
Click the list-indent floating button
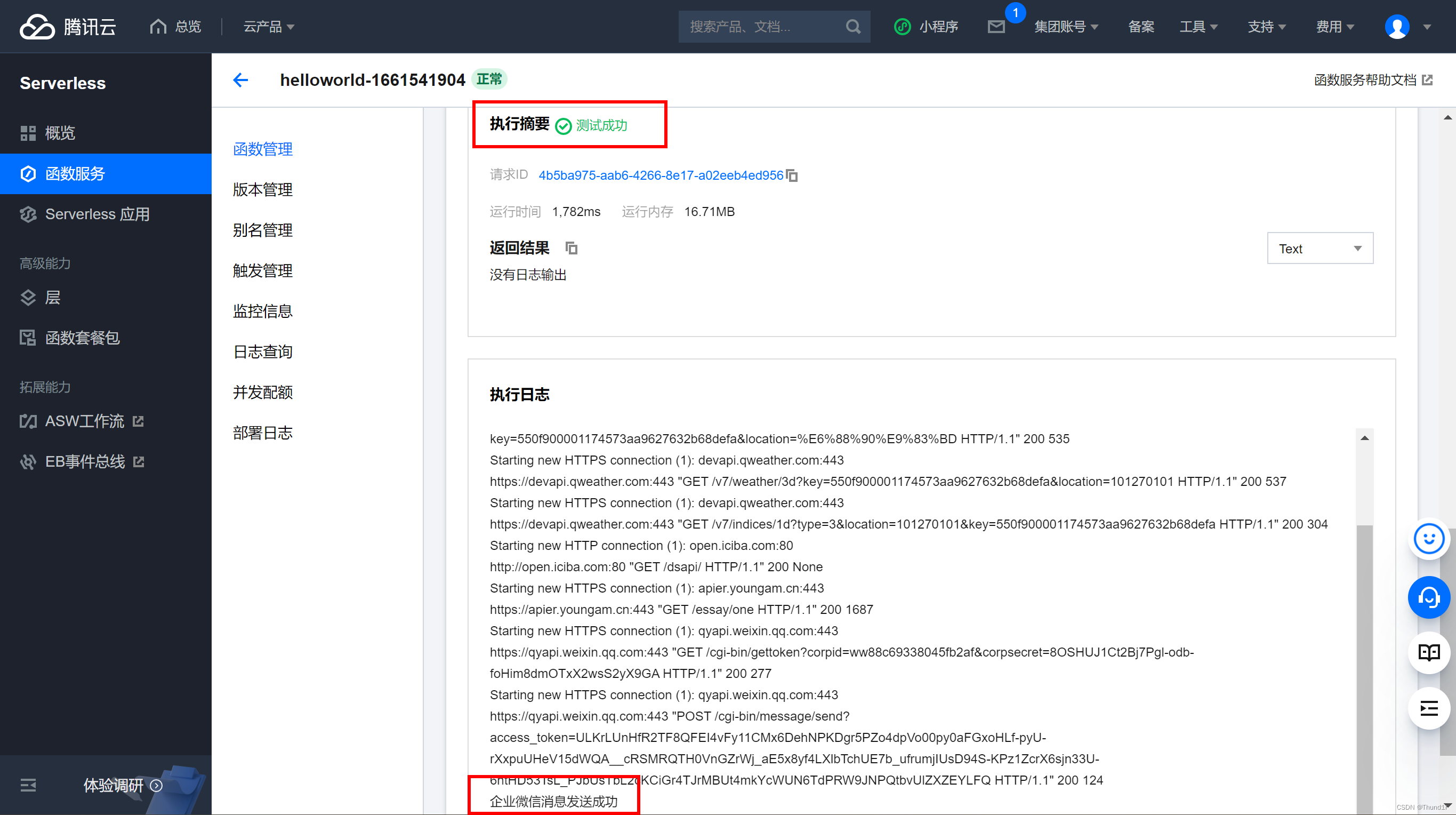click(1429, 708)
